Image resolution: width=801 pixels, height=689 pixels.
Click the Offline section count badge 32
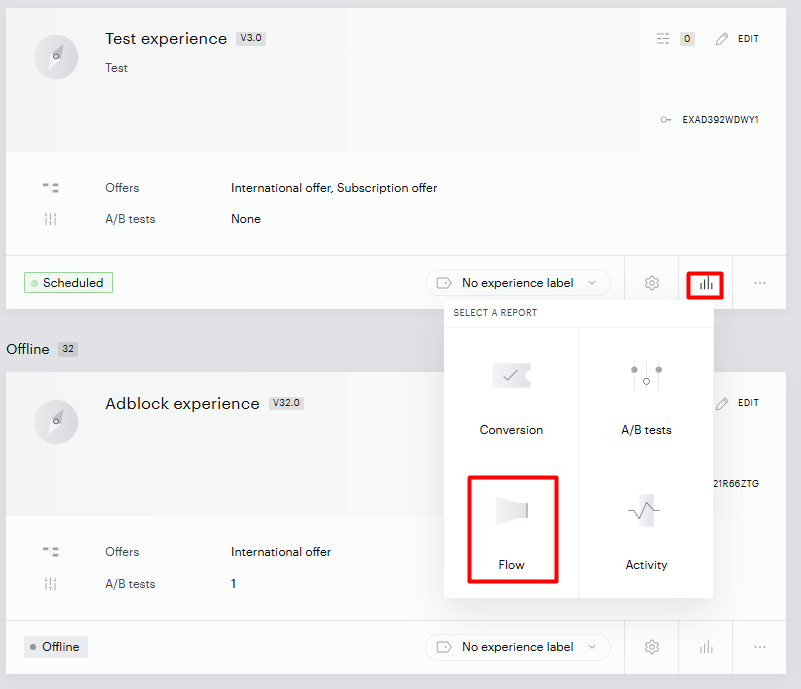tap(68, 349)
